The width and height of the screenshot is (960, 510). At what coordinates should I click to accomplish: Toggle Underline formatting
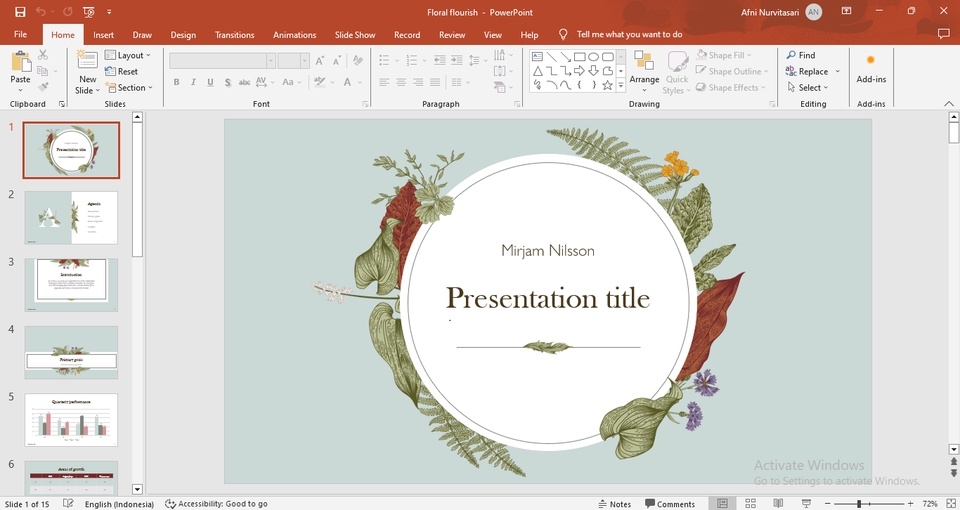(211, 81)
